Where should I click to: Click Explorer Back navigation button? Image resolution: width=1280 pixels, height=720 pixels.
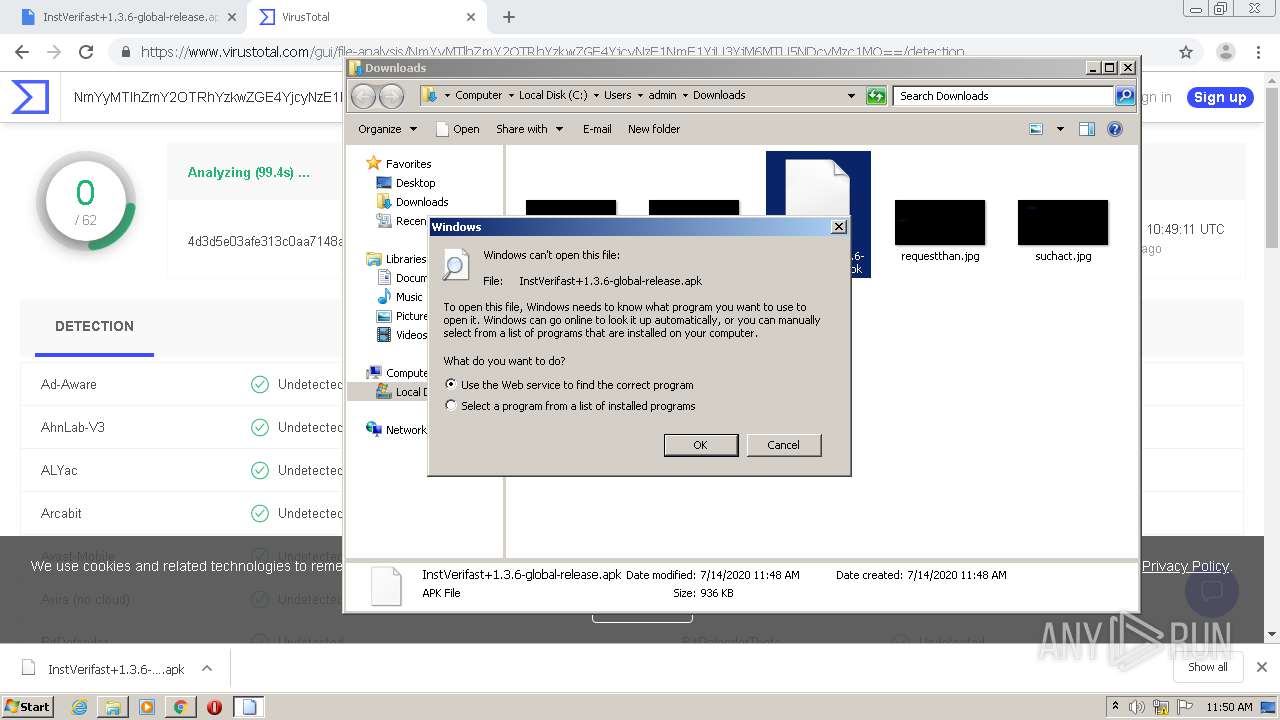364,96
